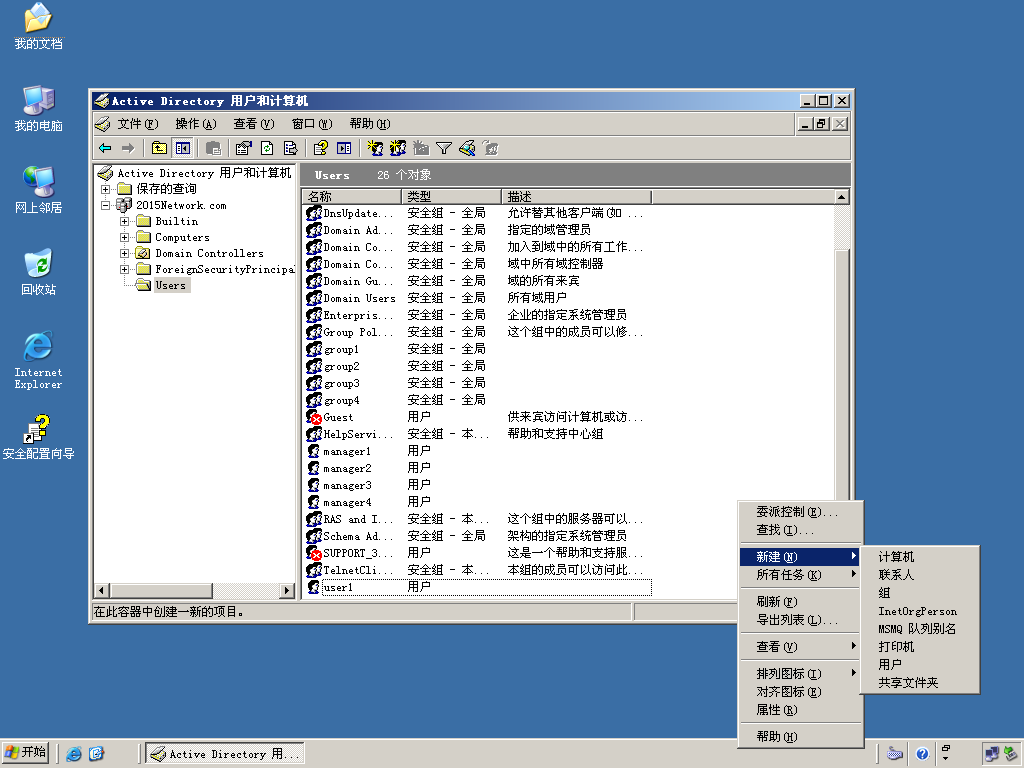Click the create new user toolbar icon
1024x768 pixels.
pyautogui.click(x=375, y=148)
